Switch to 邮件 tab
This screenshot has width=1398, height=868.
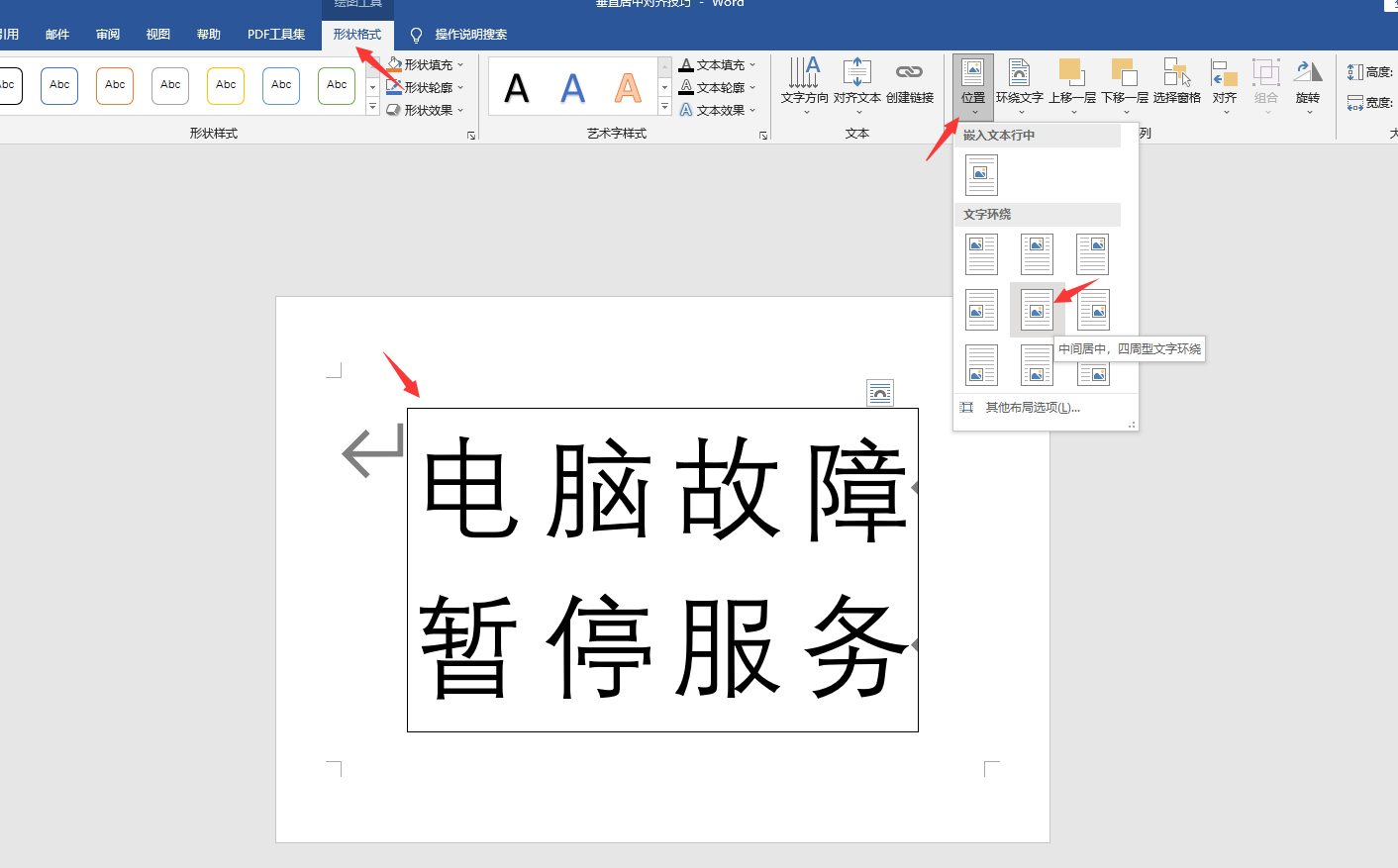[x=57, y=35]
